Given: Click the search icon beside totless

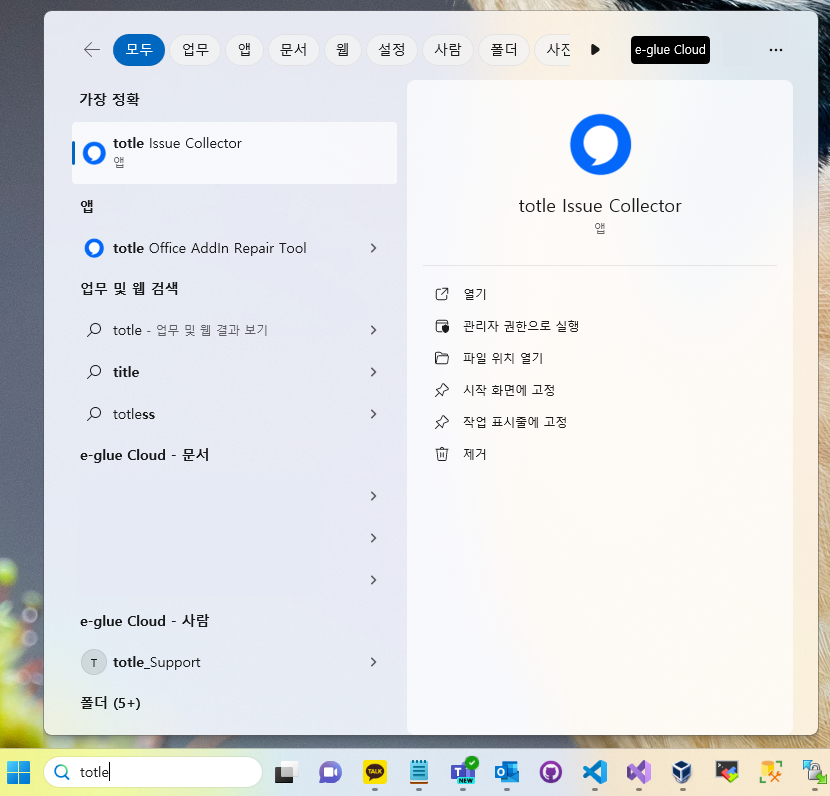Looking at the screenshot, I should pyautogui.click(x=94, y=414).
